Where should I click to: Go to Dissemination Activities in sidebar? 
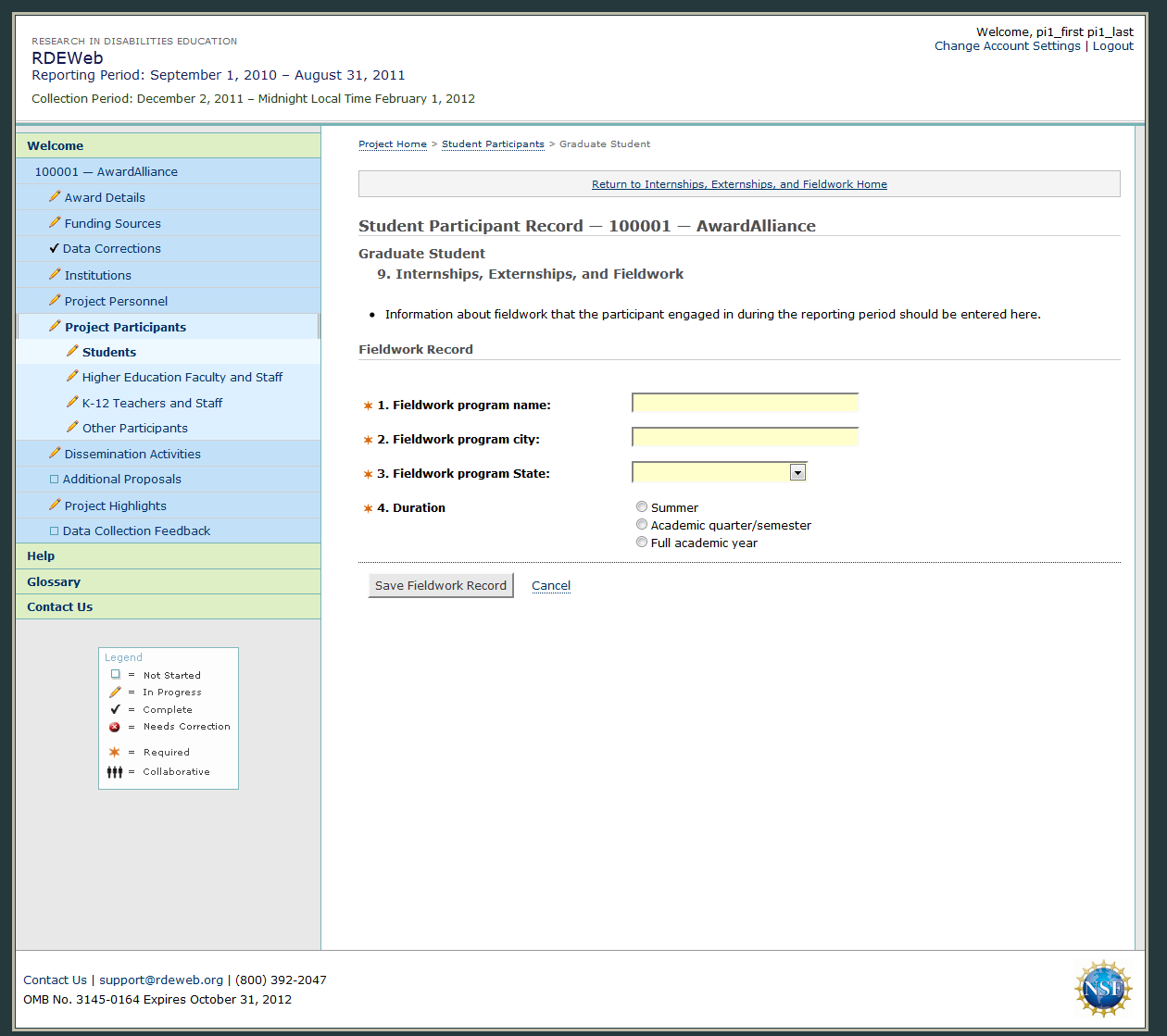pos(132,454)
